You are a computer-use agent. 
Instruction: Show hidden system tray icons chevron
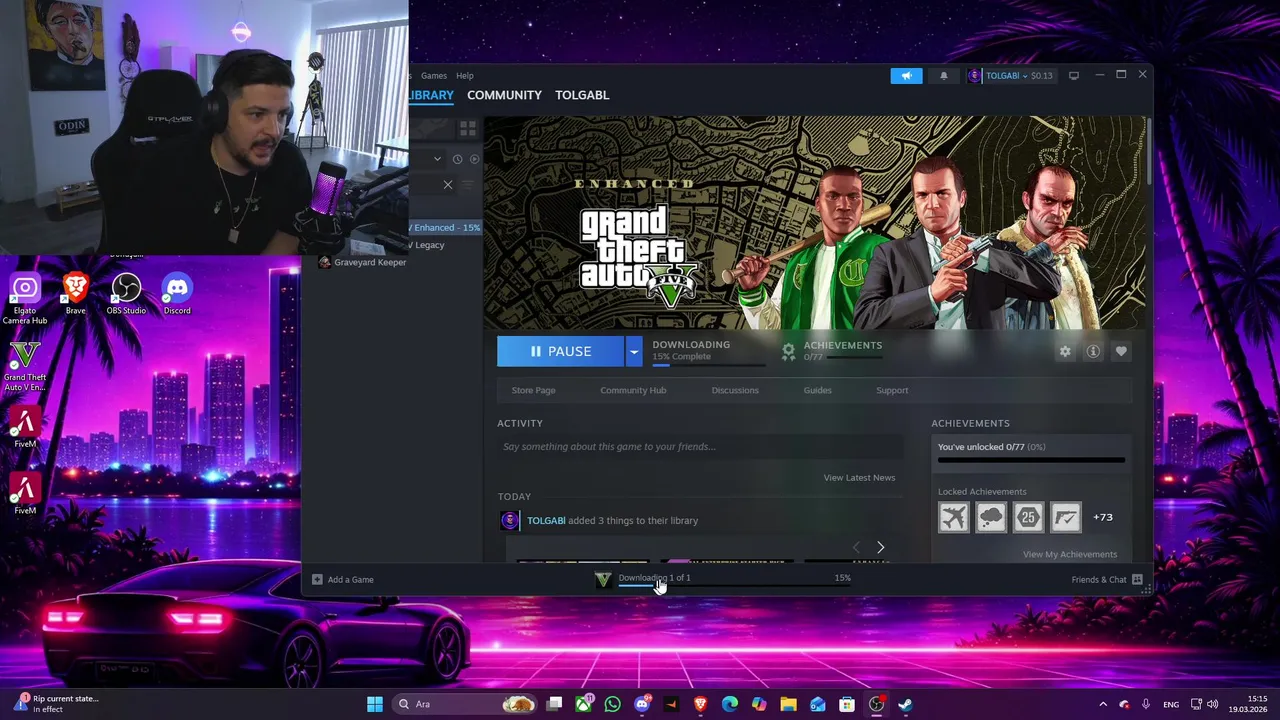click(1103, 704)
